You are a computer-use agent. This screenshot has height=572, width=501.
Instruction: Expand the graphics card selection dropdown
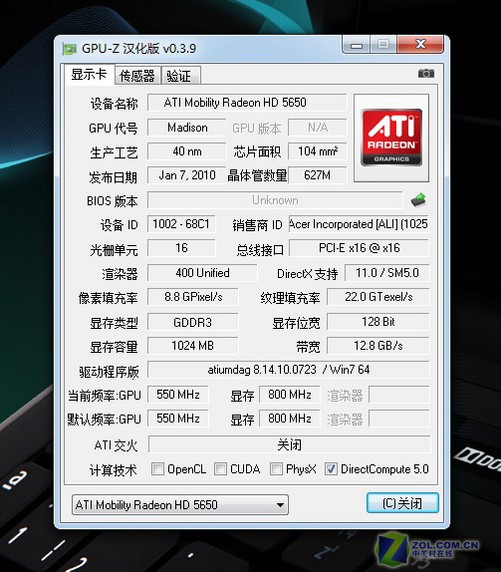[x=180, y=505]
